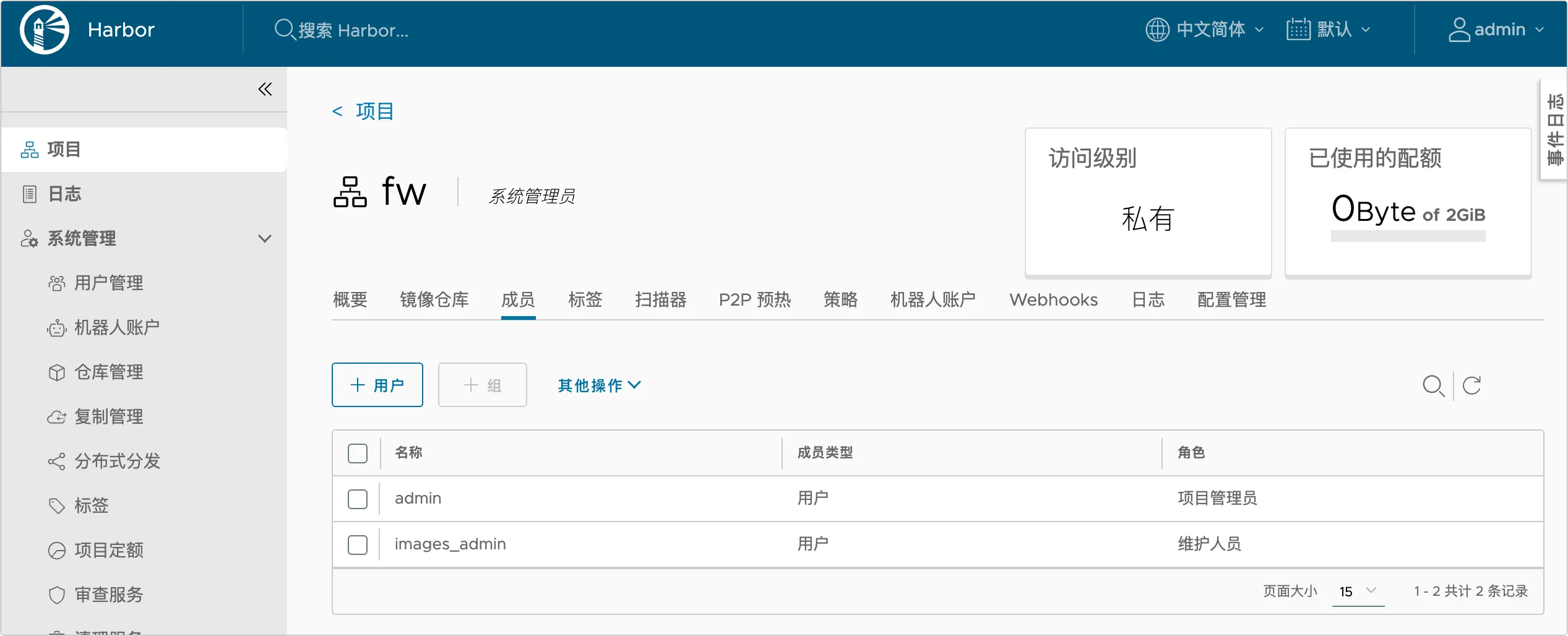
Task: Click the calendar icon beside 默认
Action: click(x=1298, y=30)
